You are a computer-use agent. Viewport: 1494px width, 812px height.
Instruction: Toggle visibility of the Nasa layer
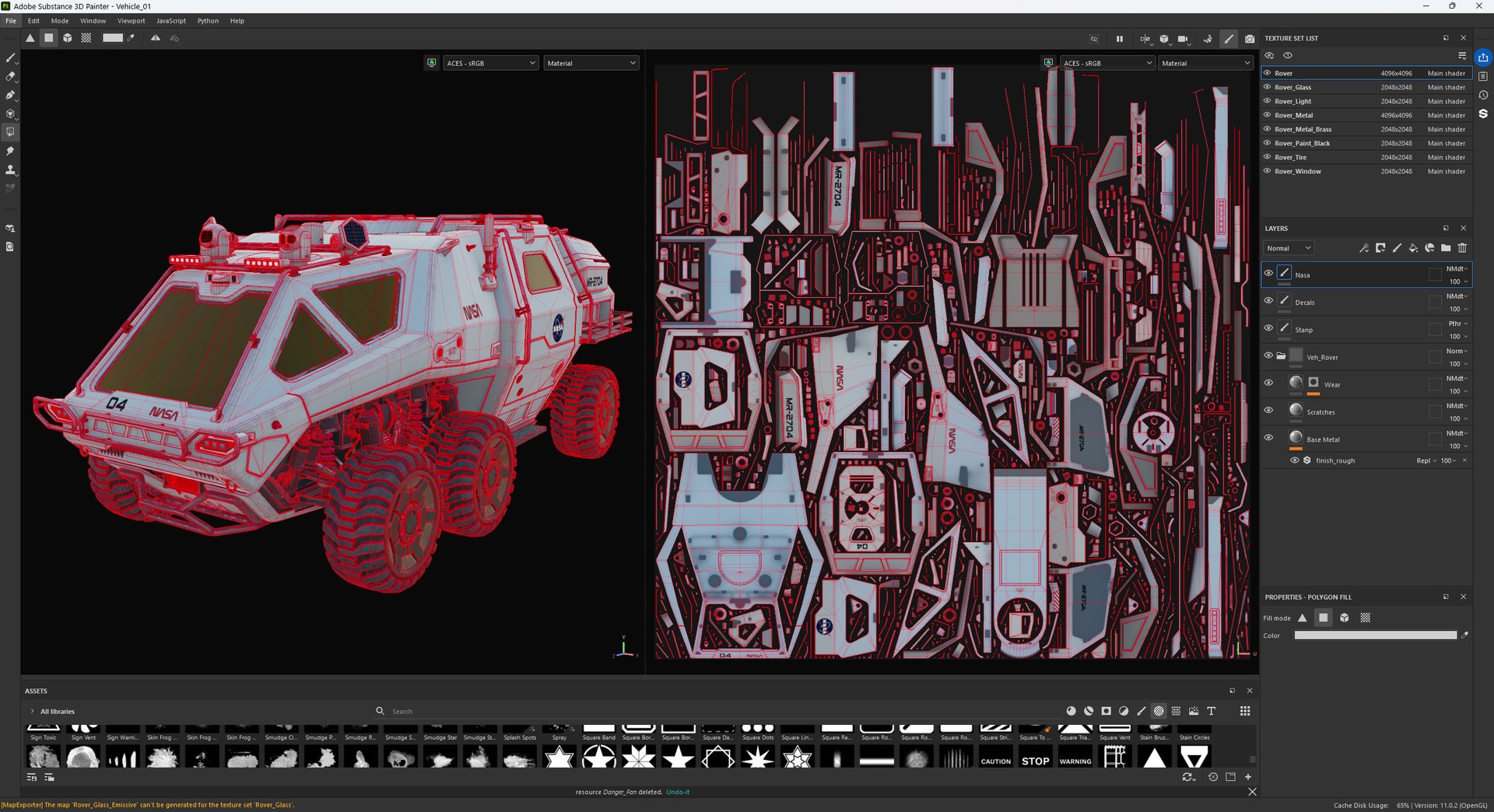pos(1268,273)
